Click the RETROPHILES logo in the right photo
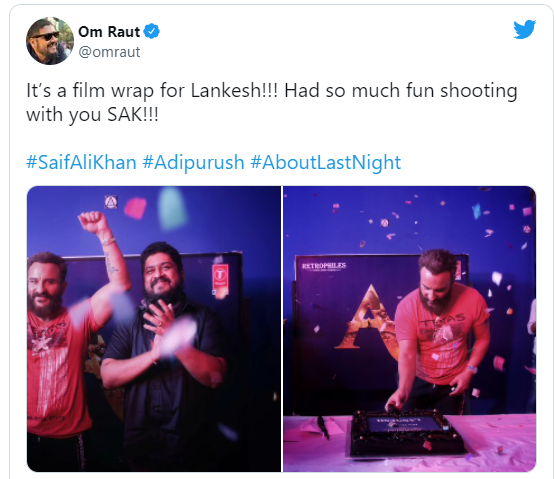 pyautogui.click(x=324, y=266)
